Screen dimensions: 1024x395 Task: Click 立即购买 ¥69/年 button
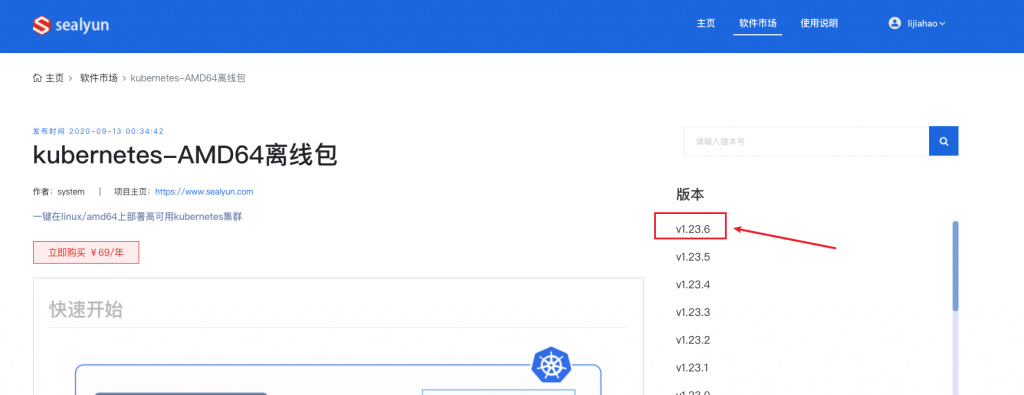(x=86, y=253)
